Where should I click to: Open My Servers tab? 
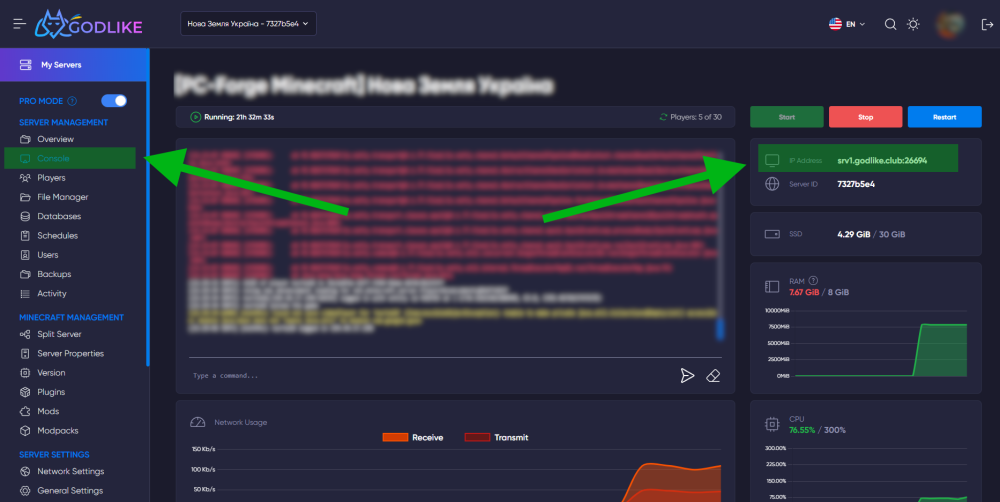[75, 64]
